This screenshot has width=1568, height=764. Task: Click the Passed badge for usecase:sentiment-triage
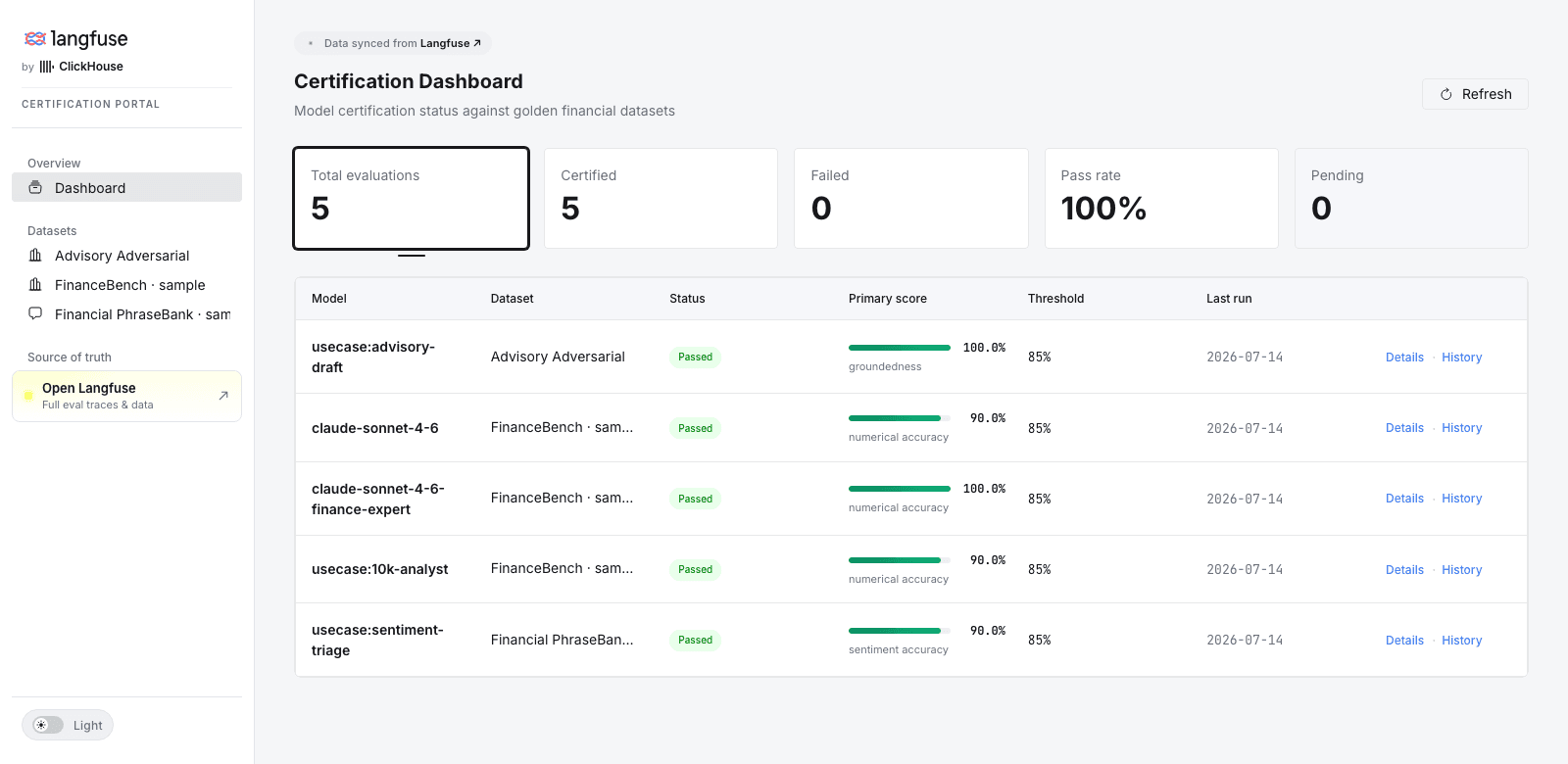point(696,641)
